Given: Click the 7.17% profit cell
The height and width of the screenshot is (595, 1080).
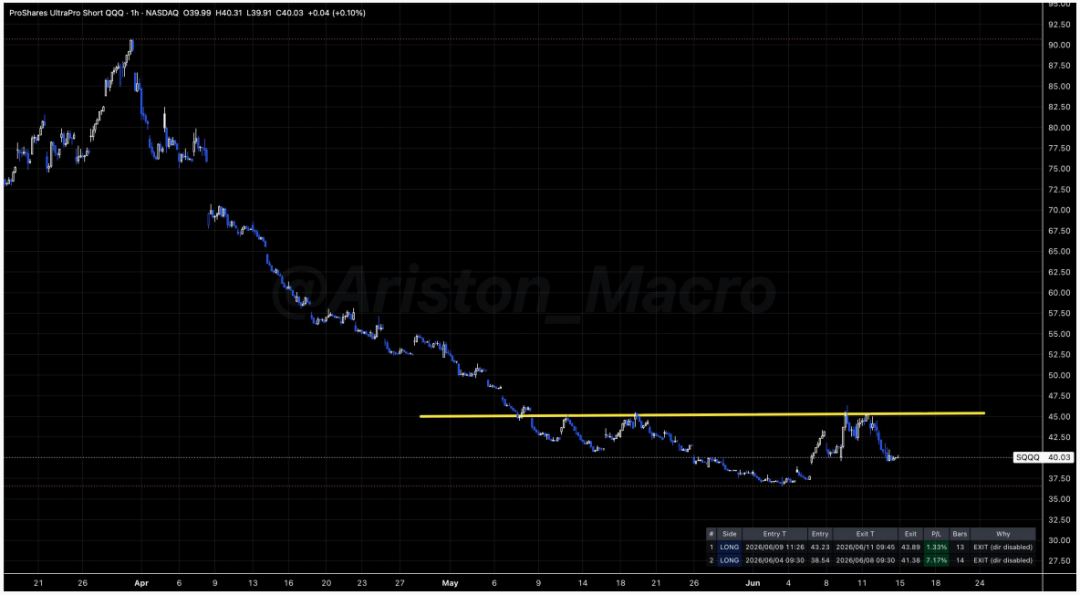Looking at the screenshot, I should [936, 561].
